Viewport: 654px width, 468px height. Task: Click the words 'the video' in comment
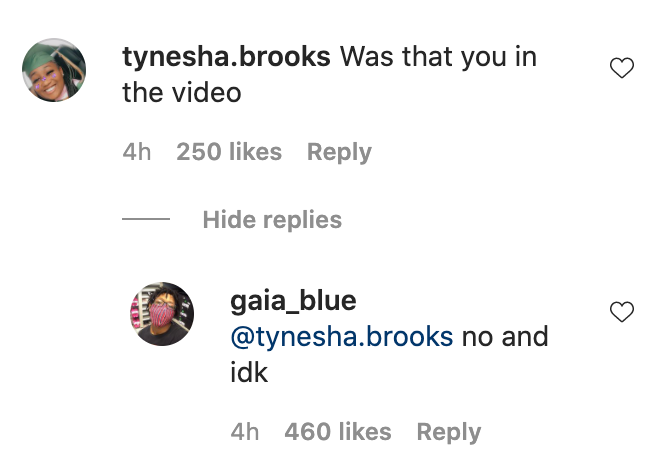(182, 92)
